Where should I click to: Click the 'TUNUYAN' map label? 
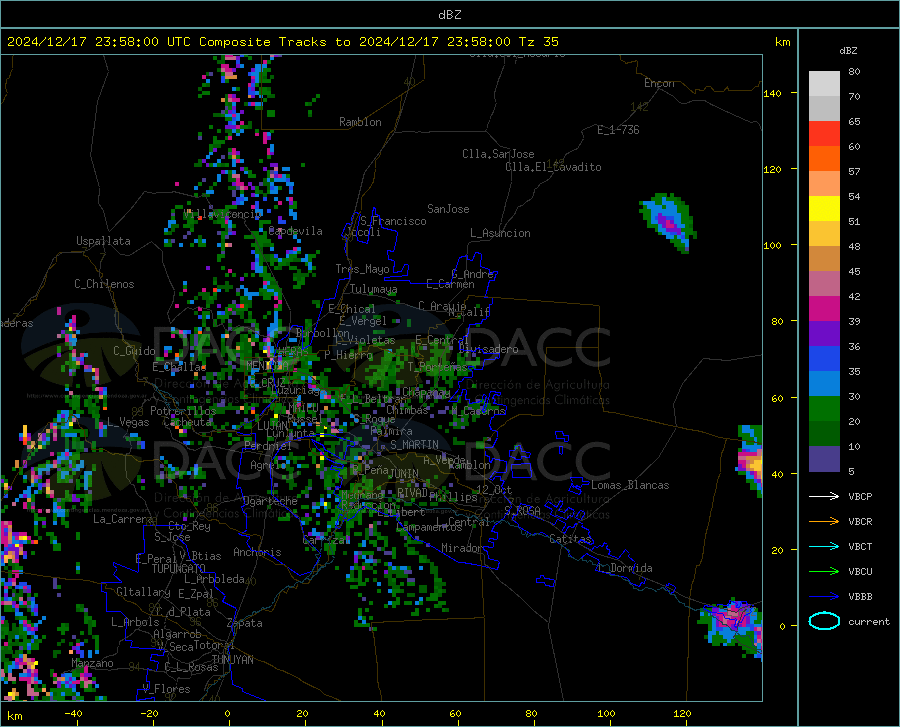pos(232,659)
